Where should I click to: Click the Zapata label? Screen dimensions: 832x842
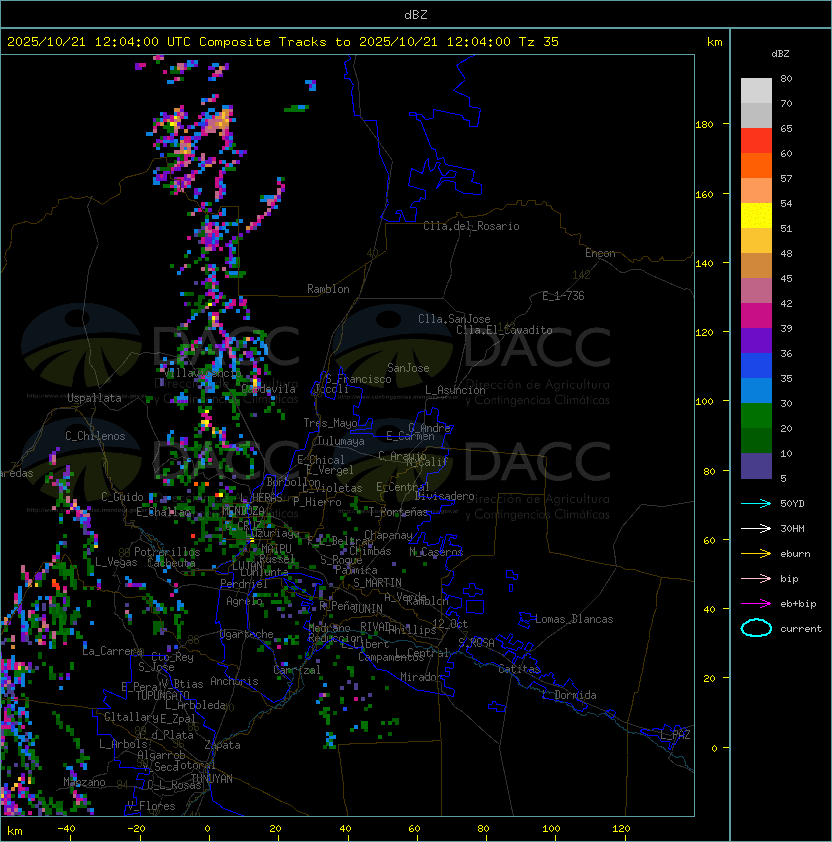[222, 745]
